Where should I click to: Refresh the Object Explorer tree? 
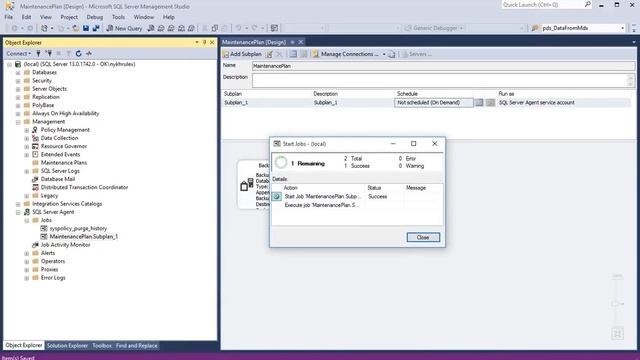pos(78,53)
